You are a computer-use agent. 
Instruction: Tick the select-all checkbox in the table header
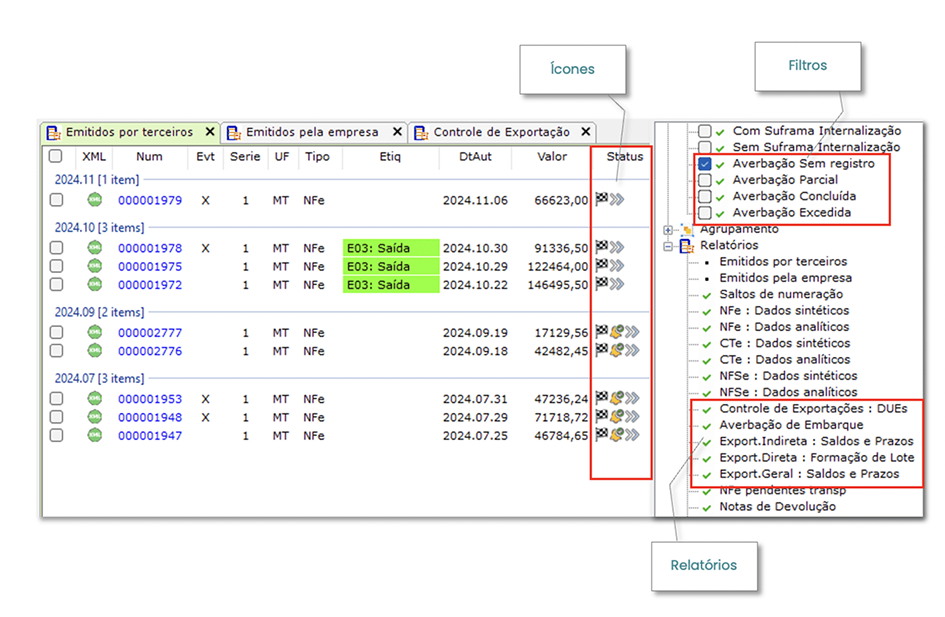pos(56,156)
